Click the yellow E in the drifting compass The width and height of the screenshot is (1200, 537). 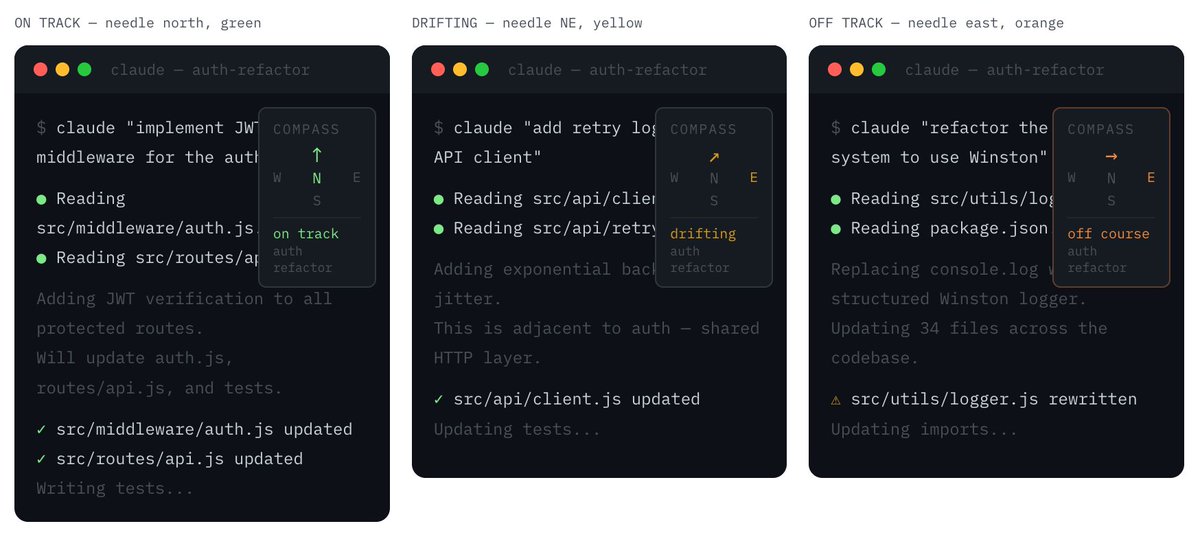click(x=753, y=178)
